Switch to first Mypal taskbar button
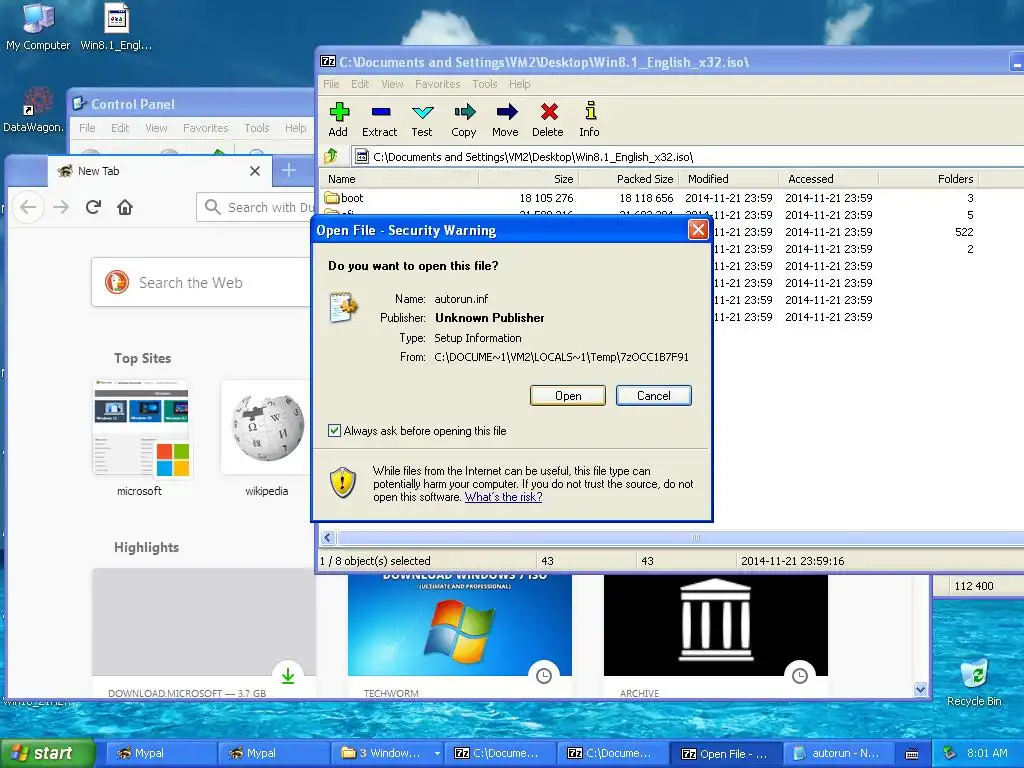This screenshot has height=768, width=1024. pos(159,754)
